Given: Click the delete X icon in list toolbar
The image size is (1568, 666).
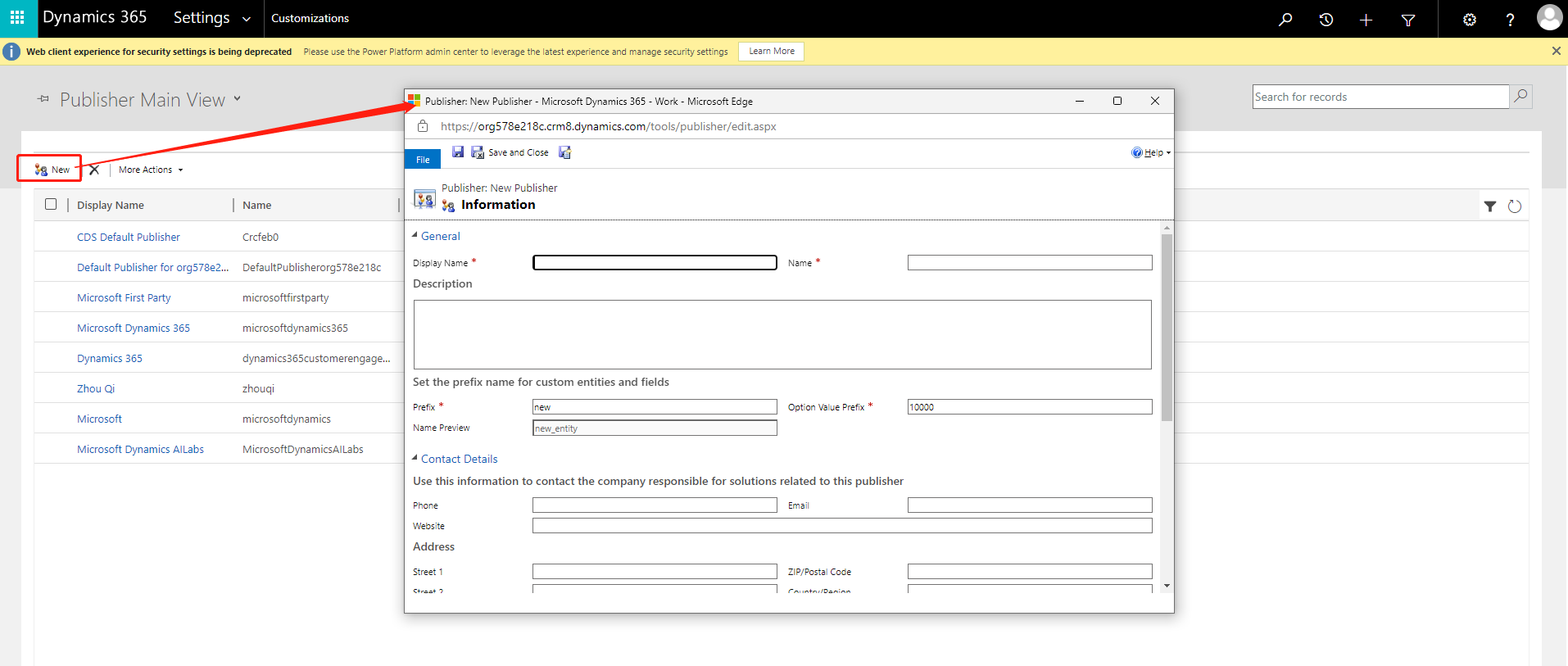Looking at the screenshot, I should [94, 170].
